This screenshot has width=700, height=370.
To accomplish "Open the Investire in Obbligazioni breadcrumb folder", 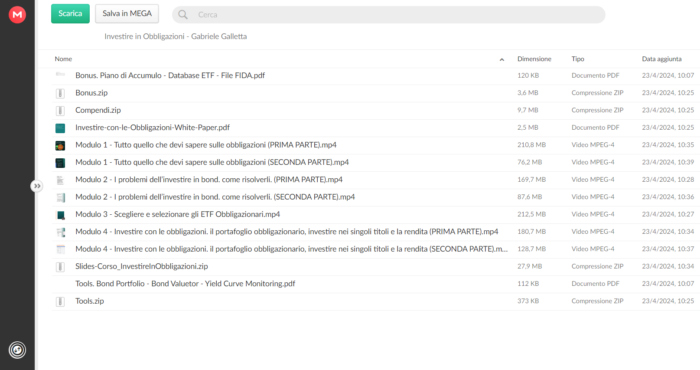I will click(x=175, y=36).
